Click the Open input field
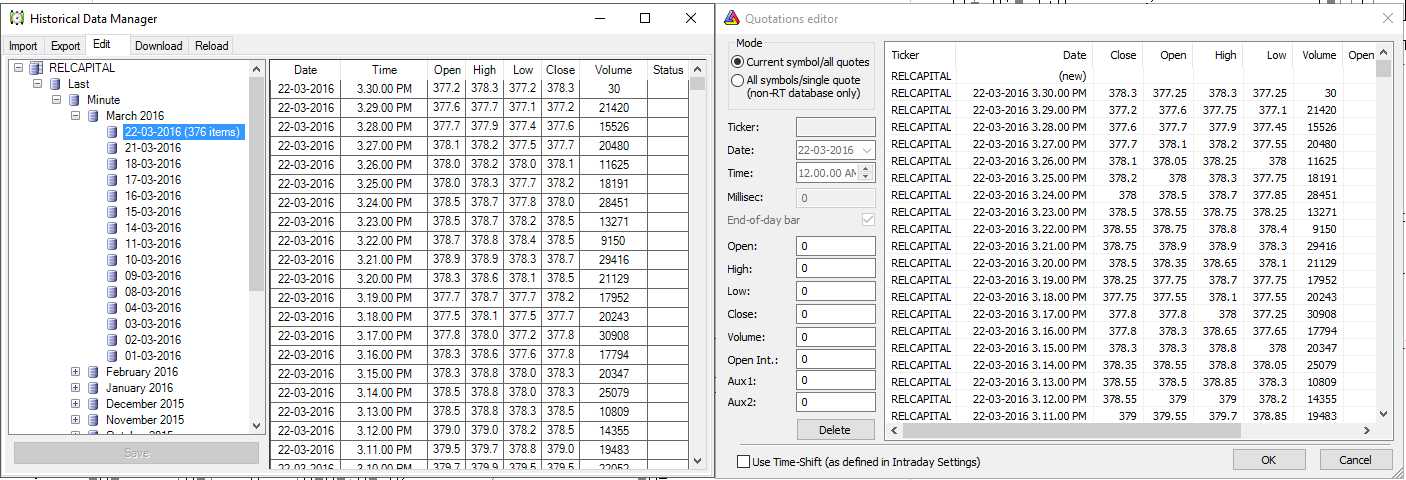This screenshot has height=480, width=1406. tap(835, 246)
